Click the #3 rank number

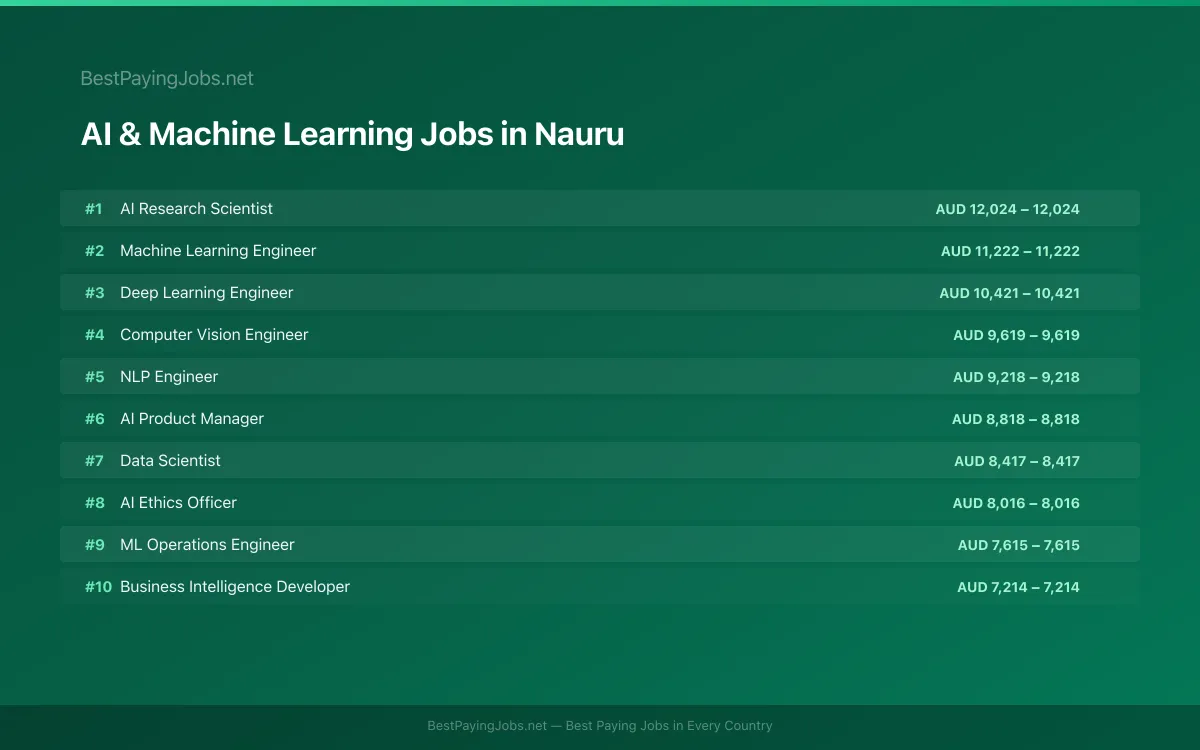pyautogui.click(x=94, y=293)
